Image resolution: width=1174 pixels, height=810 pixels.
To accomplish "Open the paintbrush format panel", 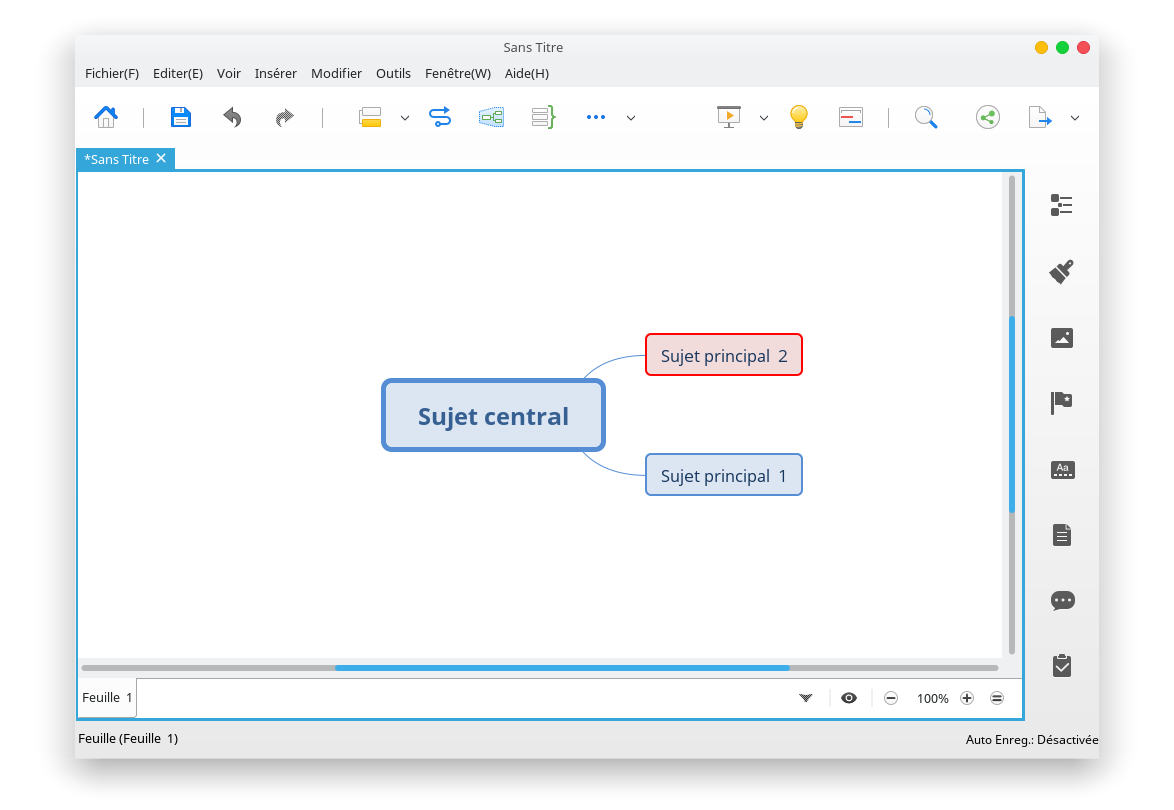I will pyautogui.click(x=1062, y=271).
